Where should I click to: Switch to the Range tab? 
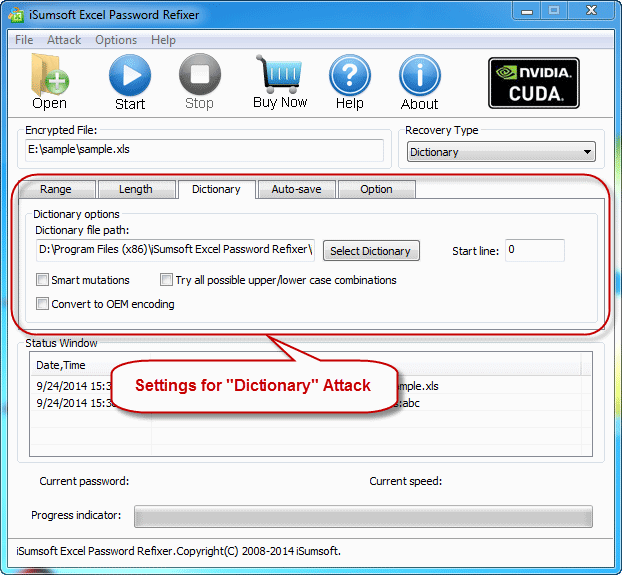coord(56,189)
